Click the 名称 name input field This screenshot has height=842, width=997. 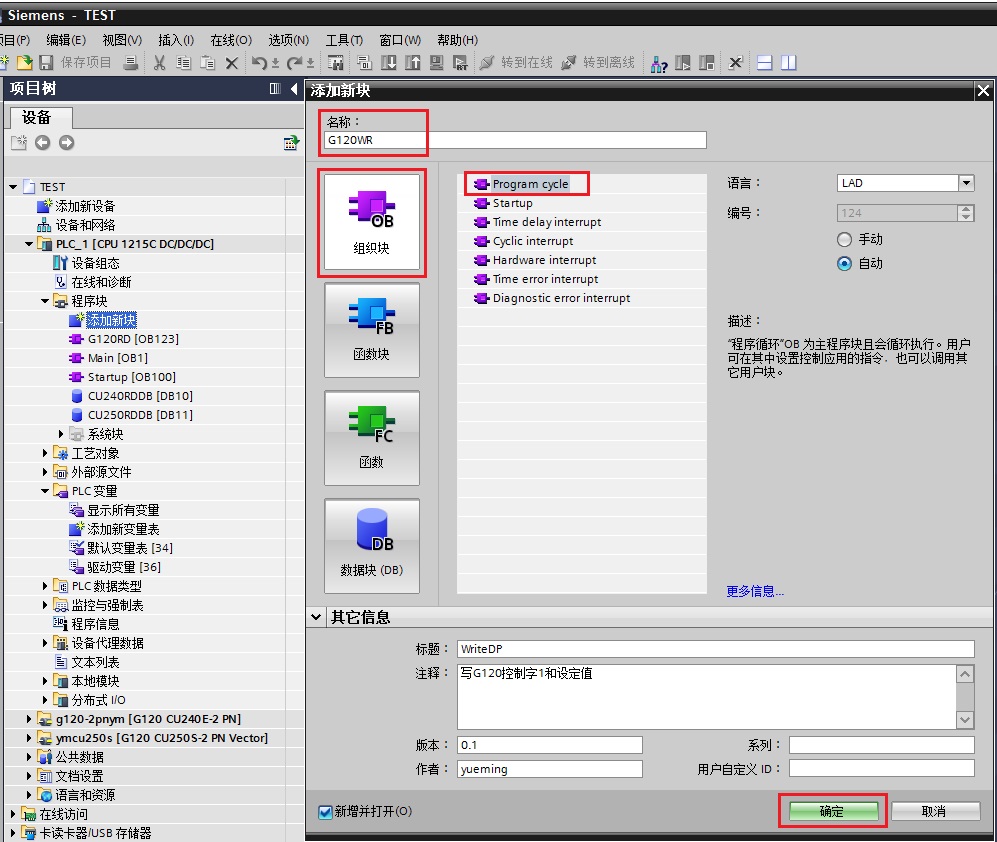coord(515,140)
